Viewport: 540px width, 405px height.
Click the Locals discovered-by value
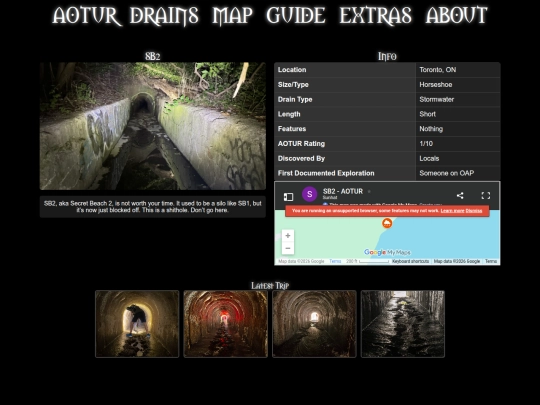coord(429,158)
